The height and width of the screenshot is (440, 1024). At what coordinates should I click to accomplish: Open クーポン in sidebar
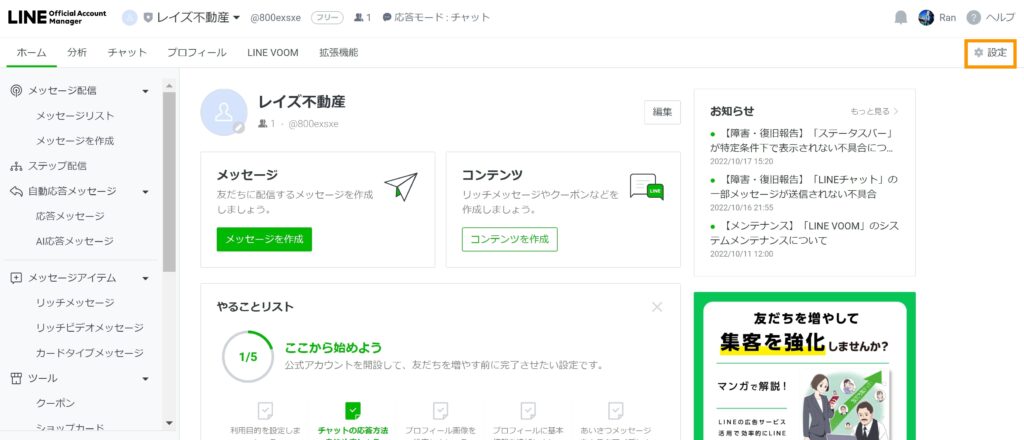(x=56, y=403)
